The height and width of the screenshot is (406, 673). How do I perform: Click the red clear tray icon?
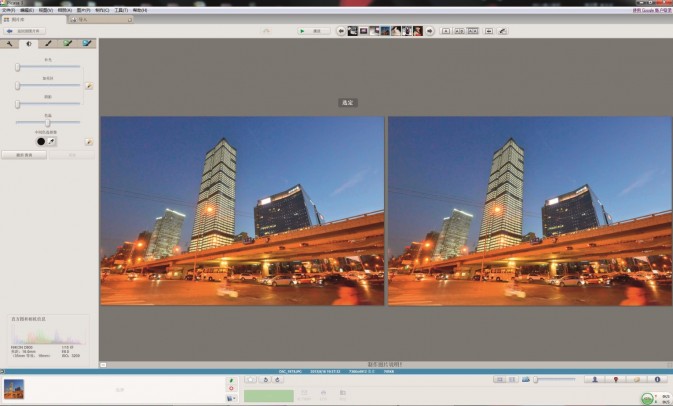(231, 388)
